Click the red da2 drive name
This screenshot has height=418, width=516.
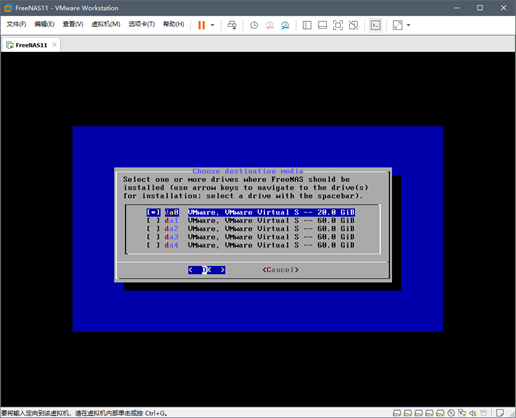171,229
